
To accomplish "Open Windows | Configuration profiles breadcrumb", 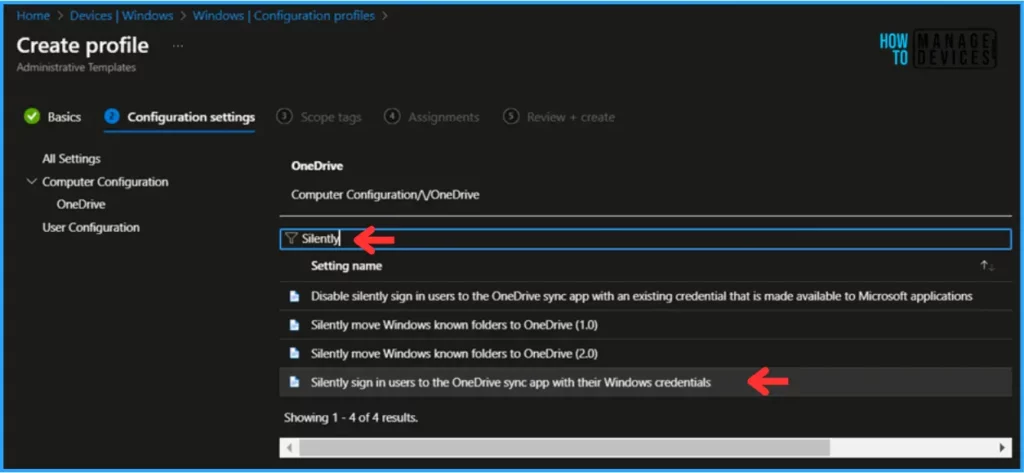I will click(x=283, y=16).
